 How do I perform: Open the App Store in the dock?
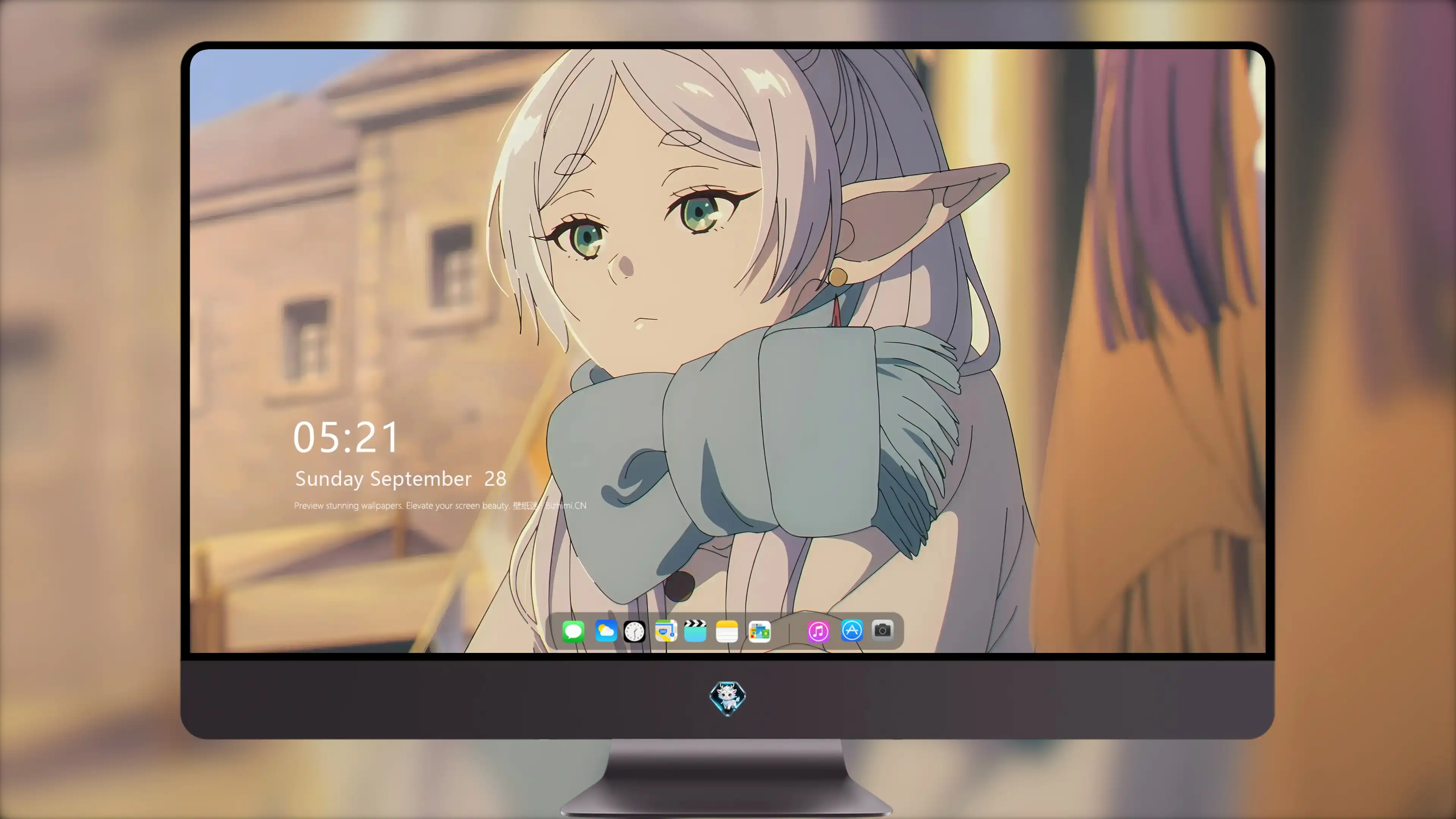point(852,631)
